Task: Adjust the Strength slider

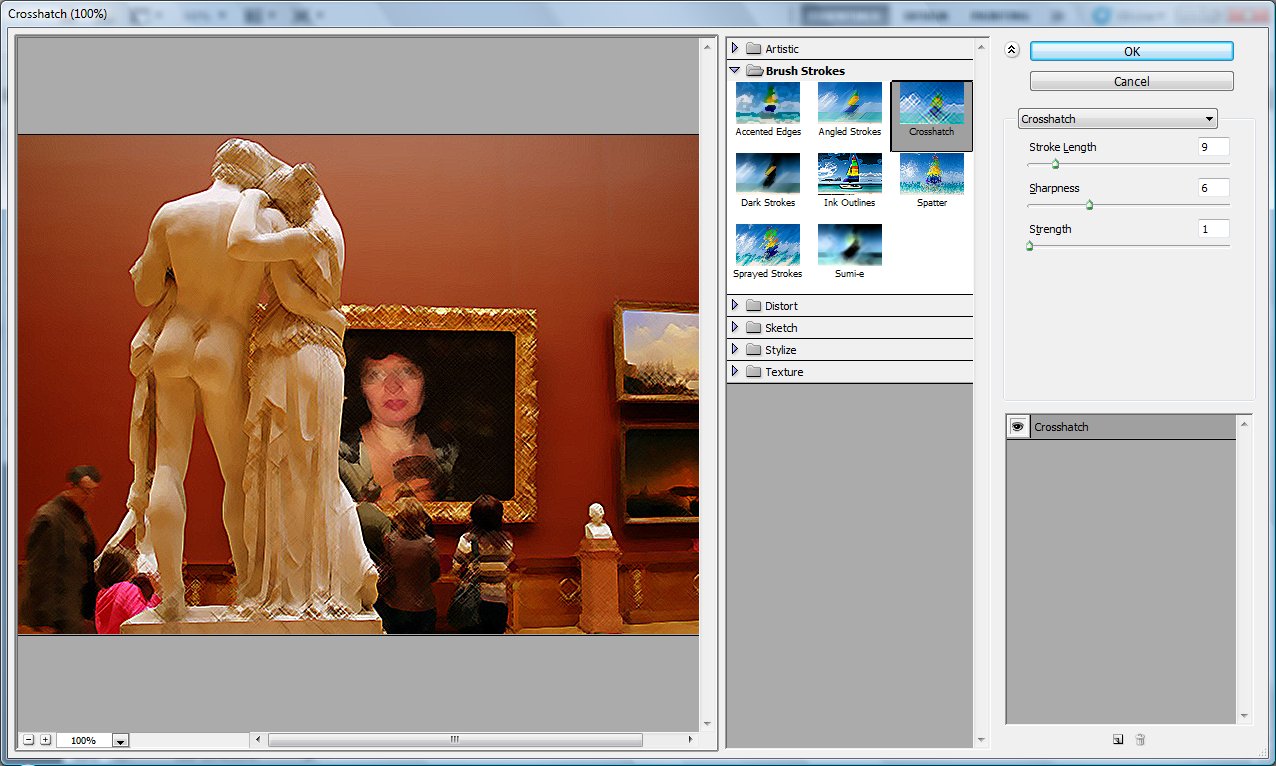Action: (1029, 246)
